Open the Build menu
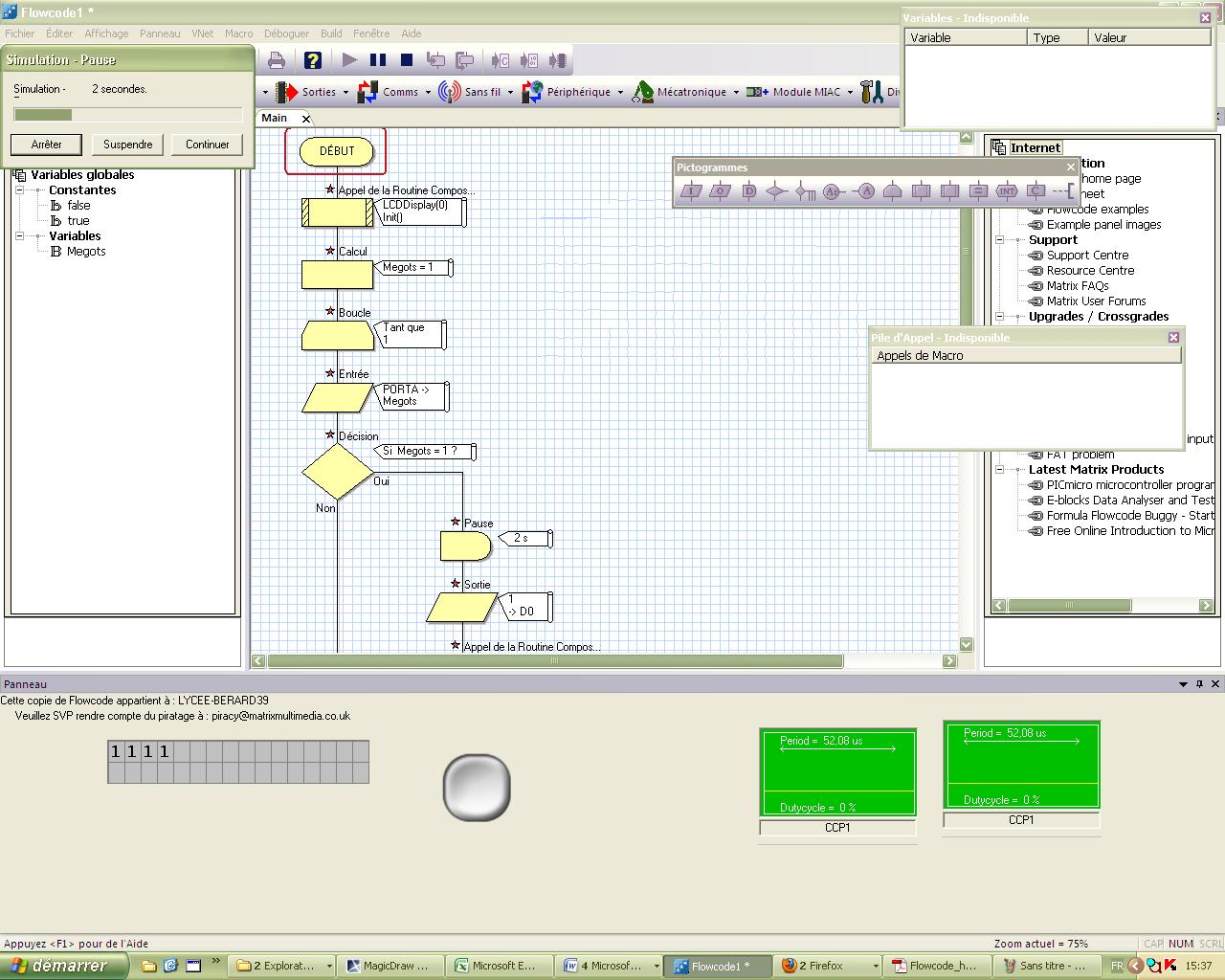Viewport: 1225px width, 980px height. tap(331, 33)
